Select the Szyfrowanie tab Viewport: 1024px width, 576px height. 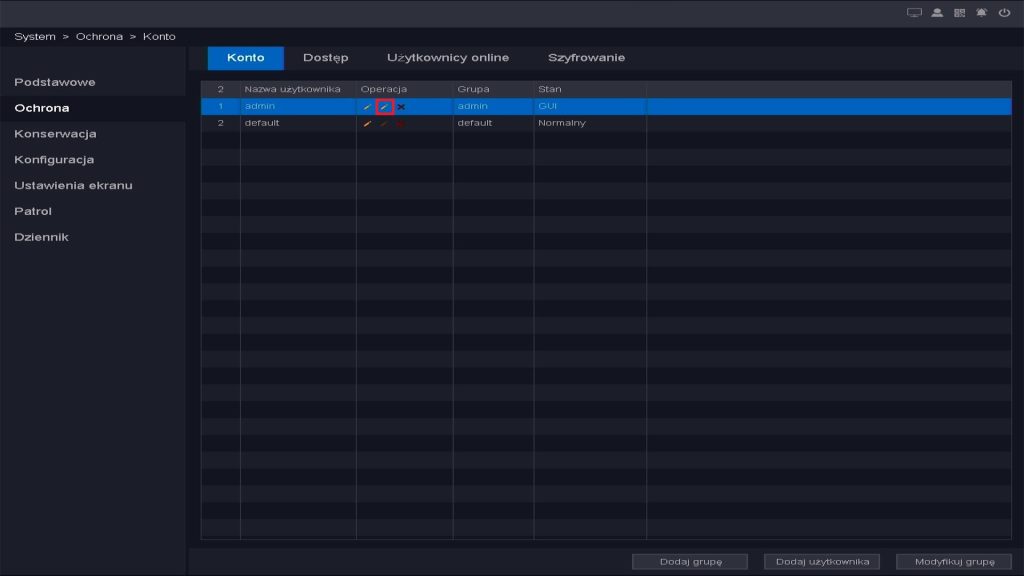586,58
